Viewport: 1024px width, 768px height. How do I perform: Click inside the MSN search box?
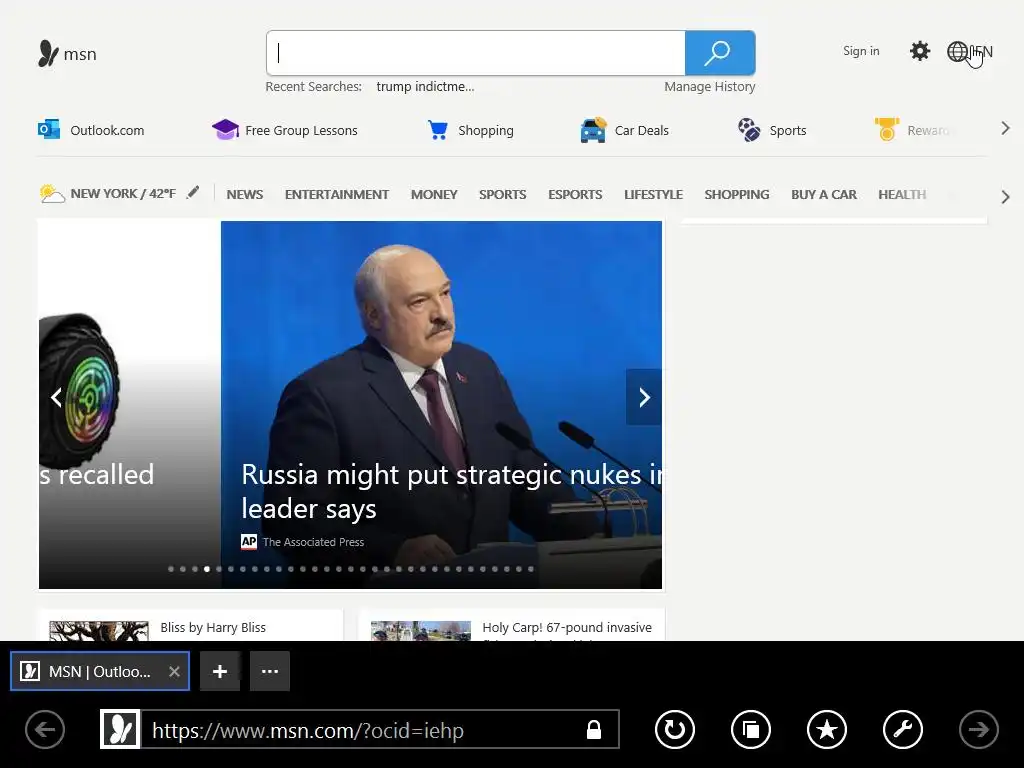[x=475, y=53]
